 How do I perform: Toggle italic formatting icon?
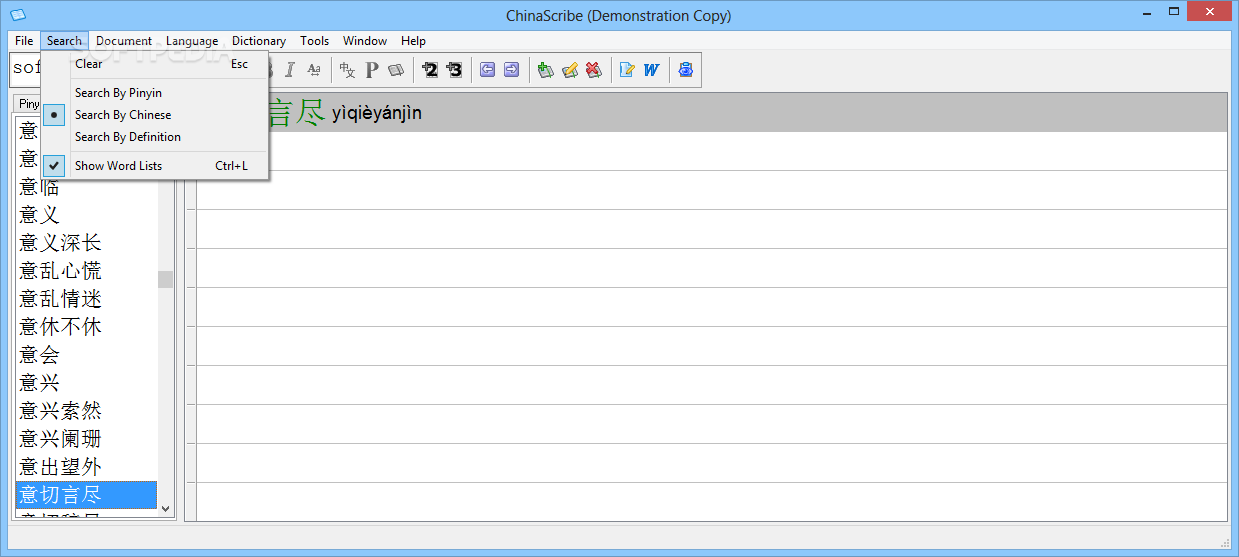pos(290,70)
